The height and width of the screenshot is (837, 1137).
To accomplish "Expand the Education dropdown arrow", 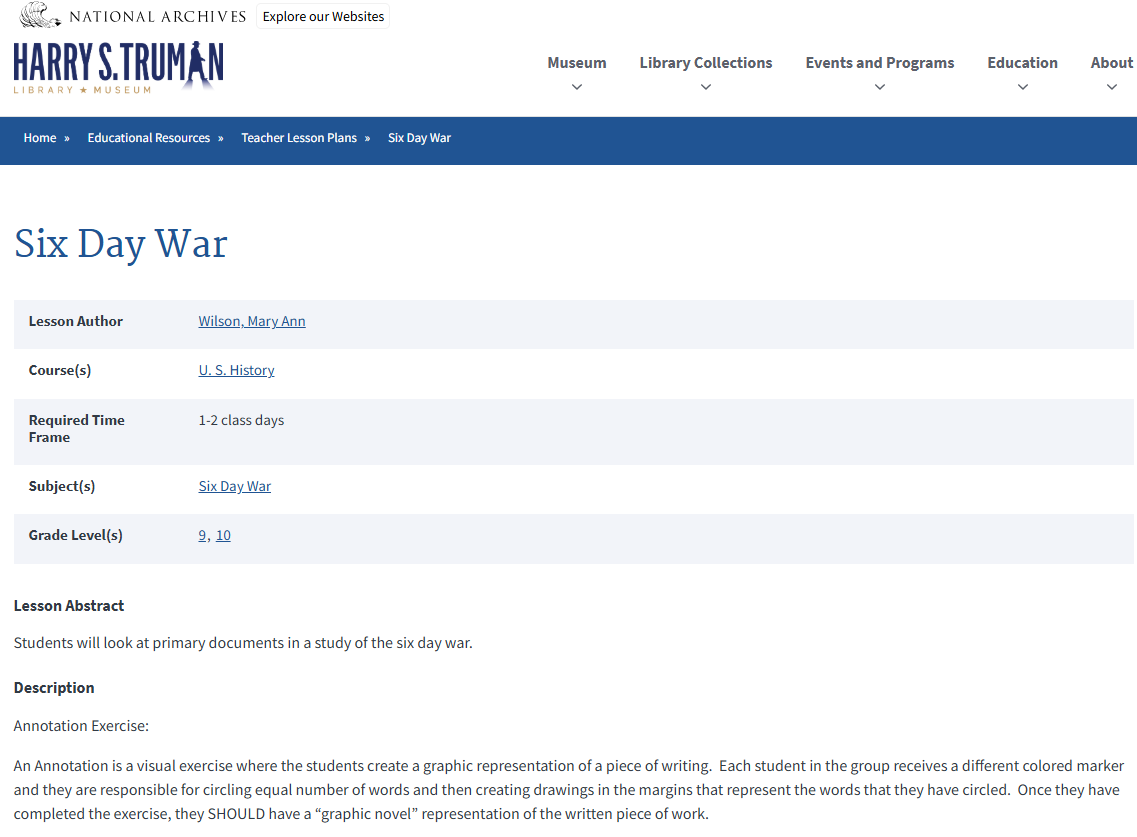I will tap(1022, 88).
